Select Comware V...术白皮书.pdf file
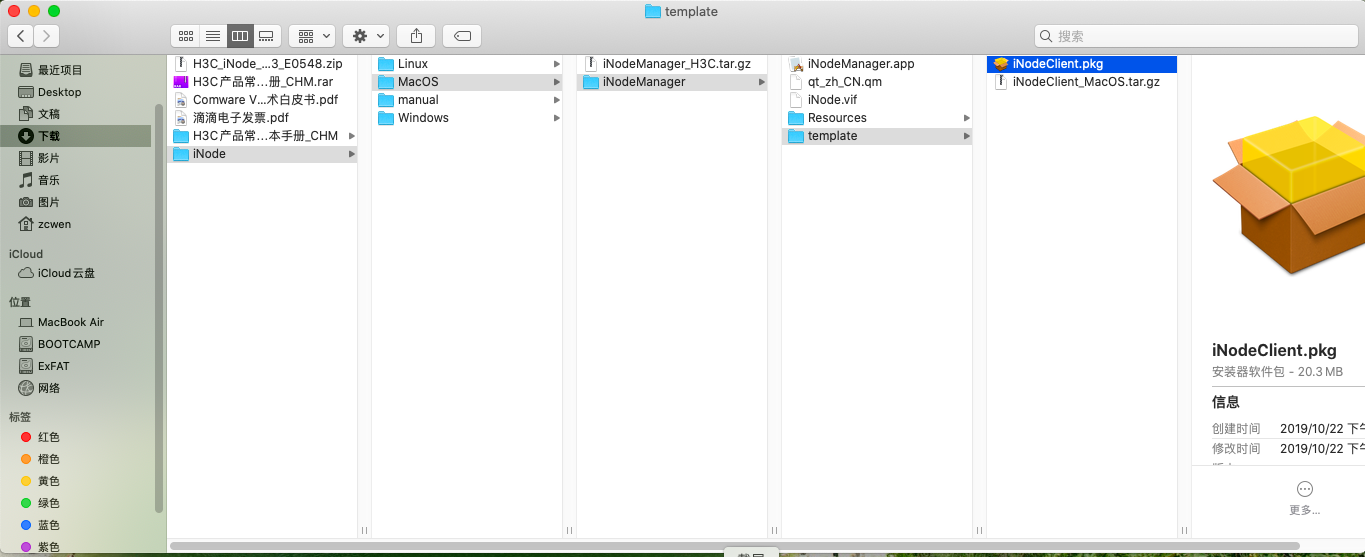Viewport: 1365px width, 557px height. [x=262, y=100]
